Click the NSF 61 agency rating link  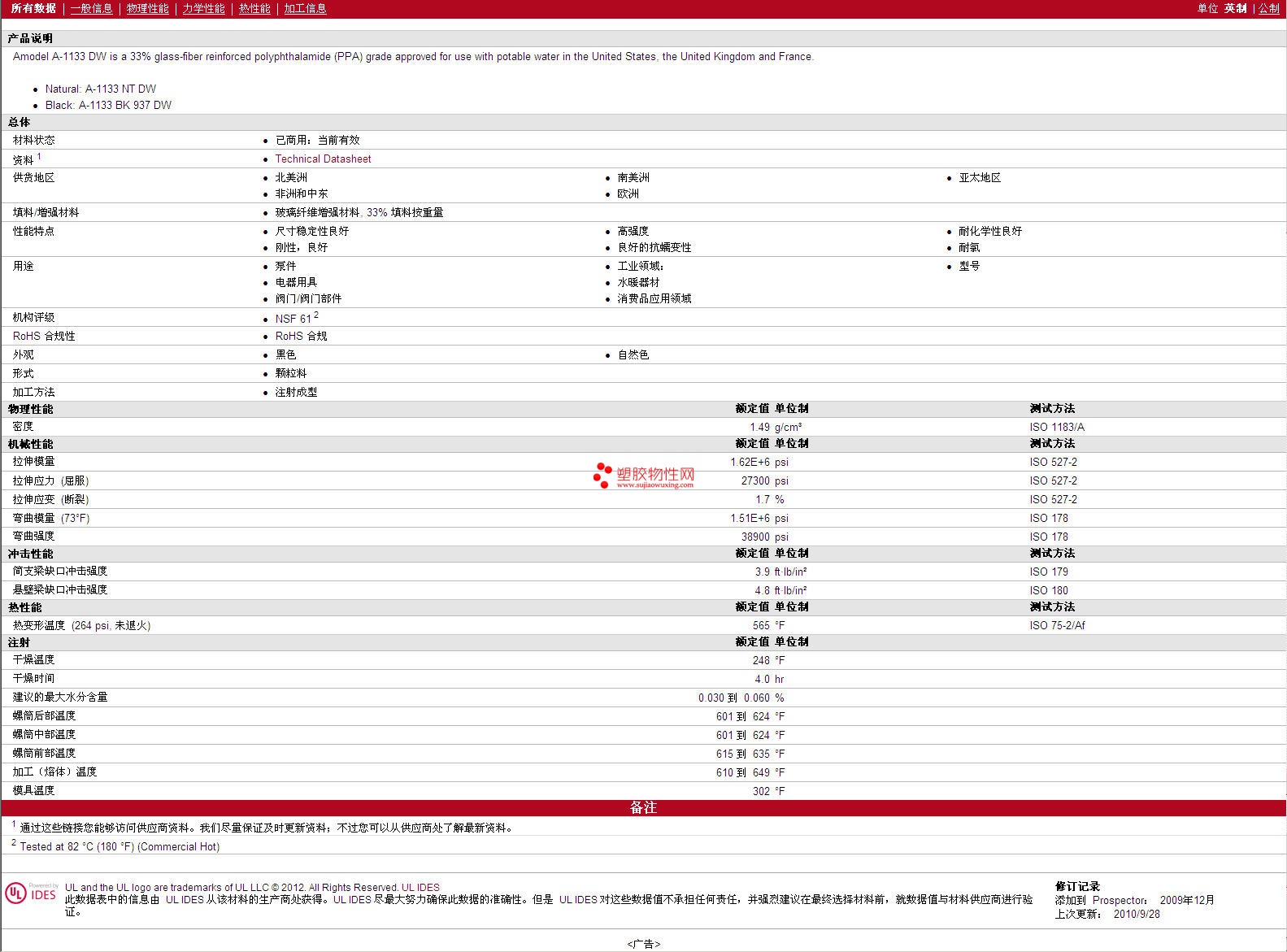pos(293,319)
